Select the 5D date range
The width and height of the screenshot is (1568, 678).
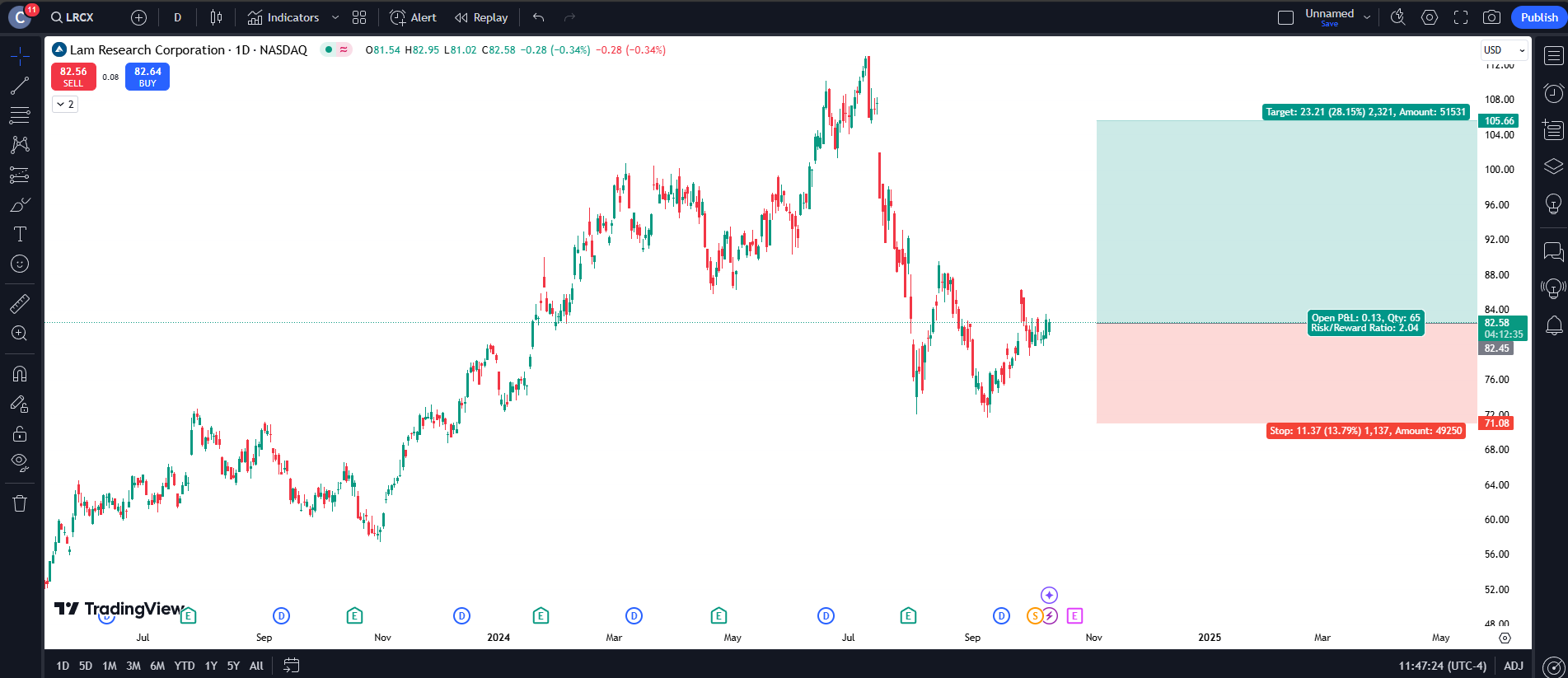click(86, 666)
